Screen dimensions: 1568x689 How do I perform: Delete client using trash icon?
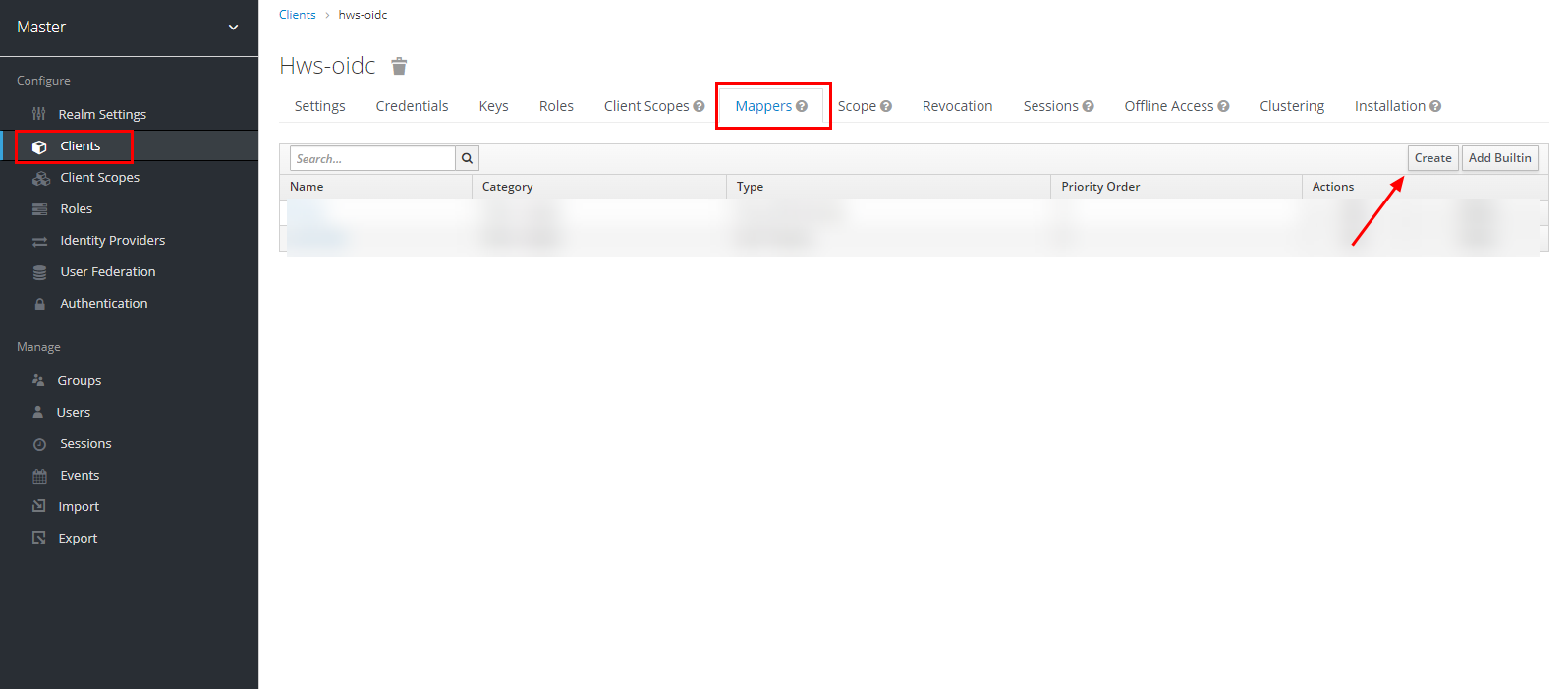coord(399,66)
